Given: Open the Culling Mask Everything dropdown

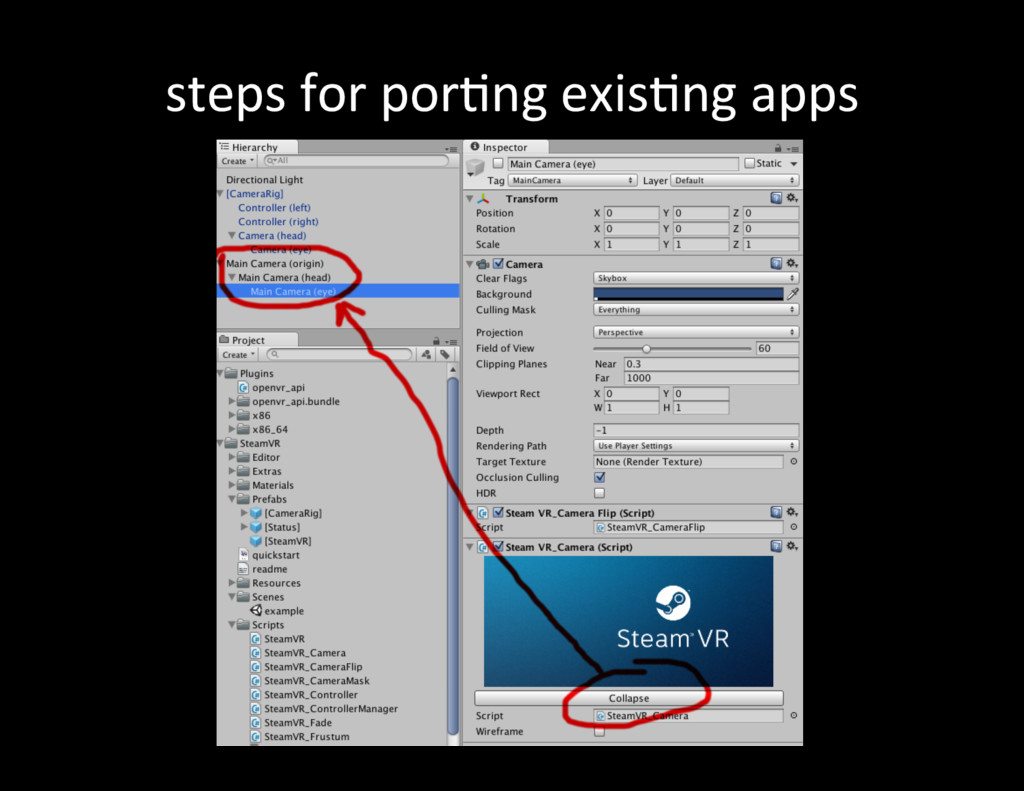Looking at the screenshot, I should (696, 310).
